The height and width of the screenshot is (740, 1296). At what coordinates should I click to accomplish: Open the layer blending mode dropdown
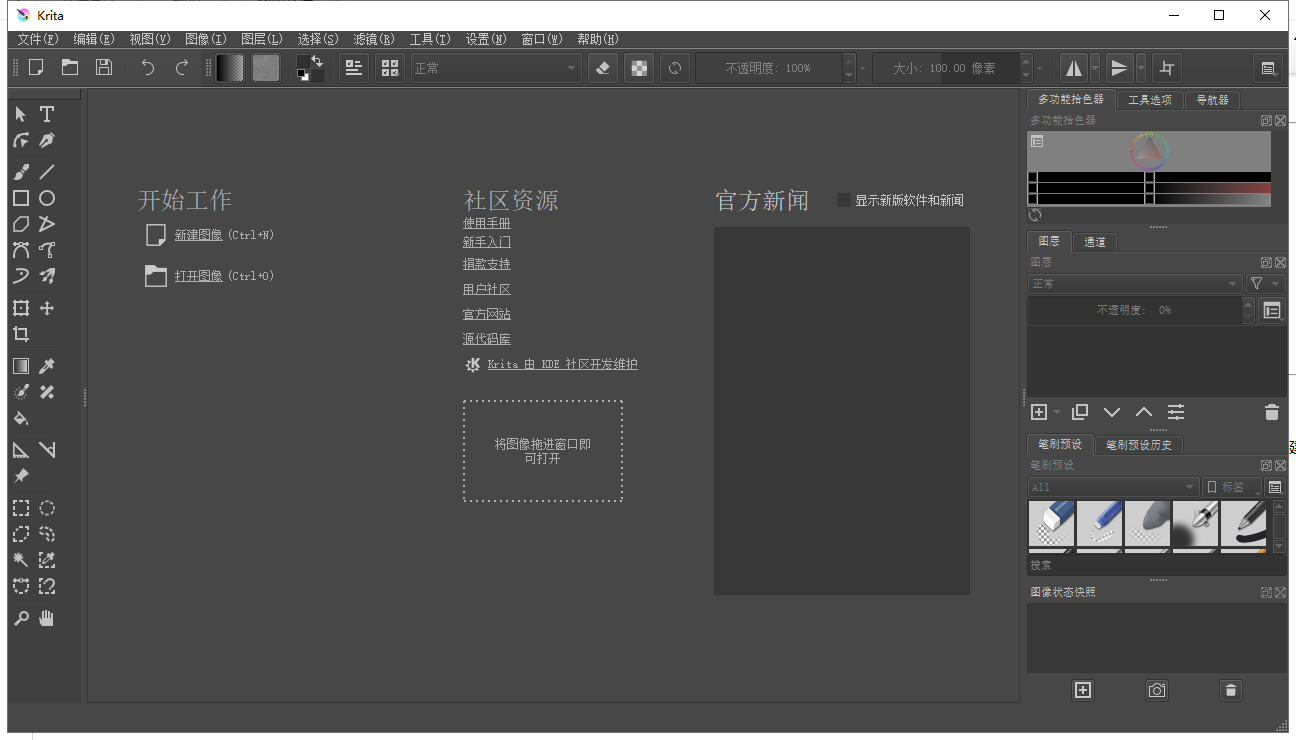click(1135, 284)
